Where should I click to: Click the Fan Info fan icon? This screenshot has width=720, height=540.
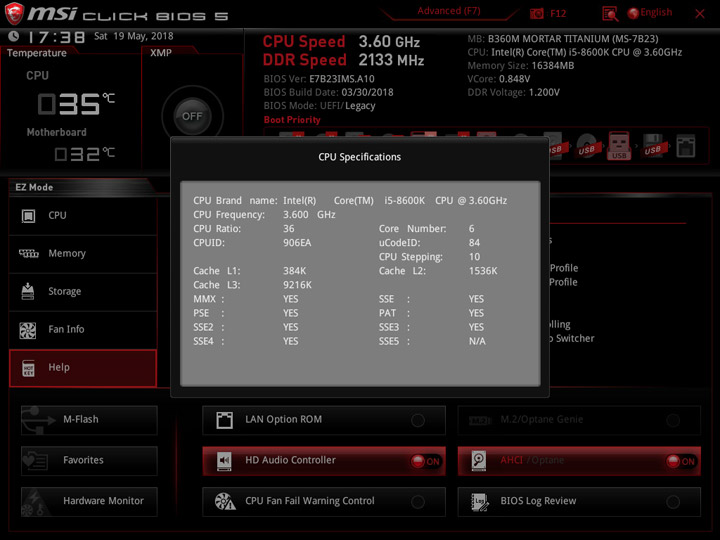28,330
